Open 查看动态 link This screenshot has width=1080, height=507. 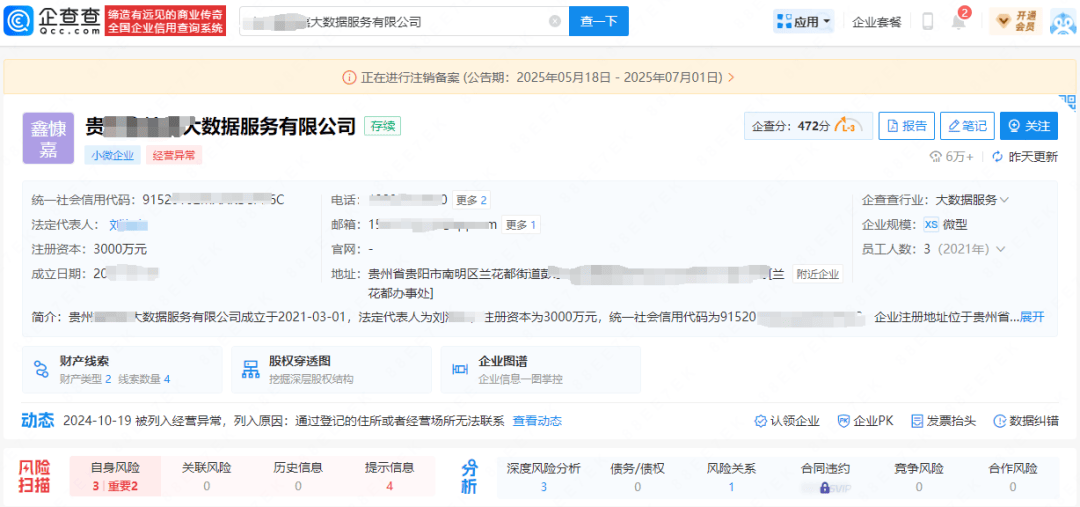537,421
